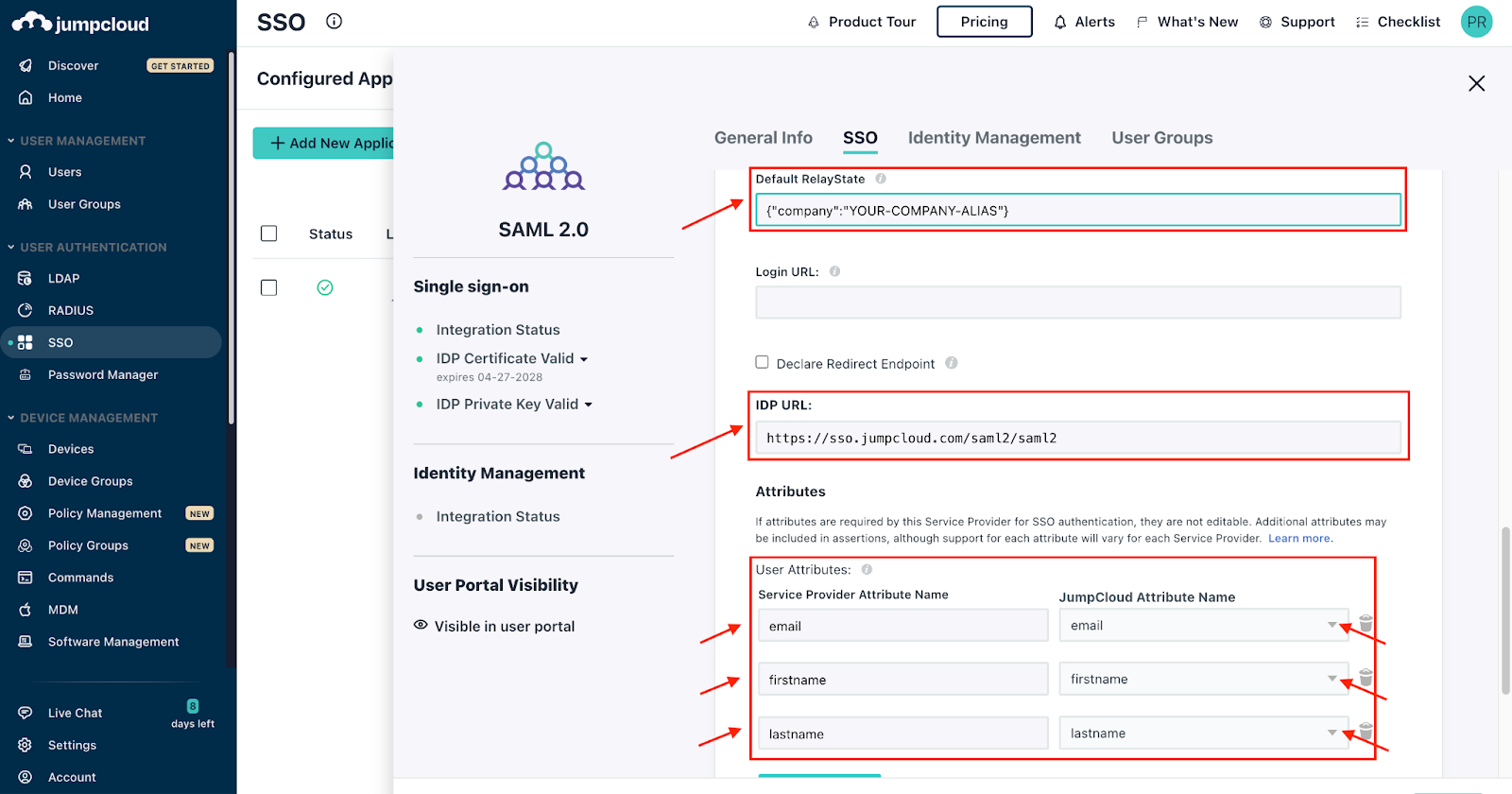The image size is (1512, 794).
Task: Click the info icon beside SSO title
Action: [x=334, y=21]
